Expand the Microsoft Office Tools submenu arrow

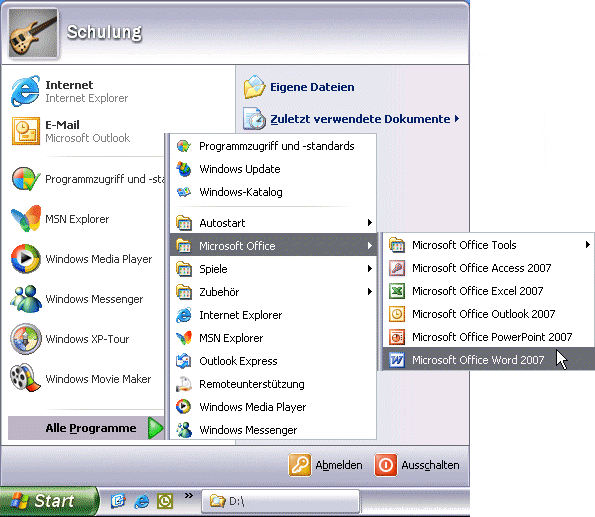click(587, 245)
